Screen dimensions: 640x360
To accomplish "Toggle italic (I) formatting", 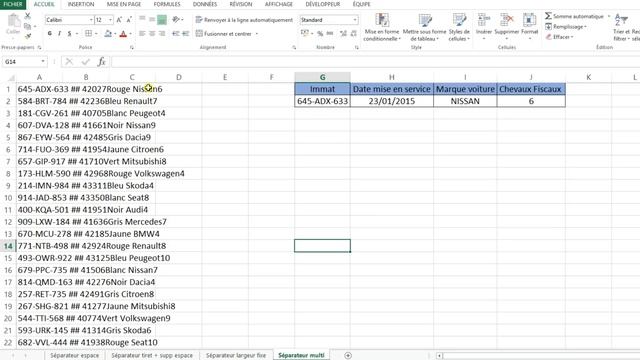I will [59, 33].
